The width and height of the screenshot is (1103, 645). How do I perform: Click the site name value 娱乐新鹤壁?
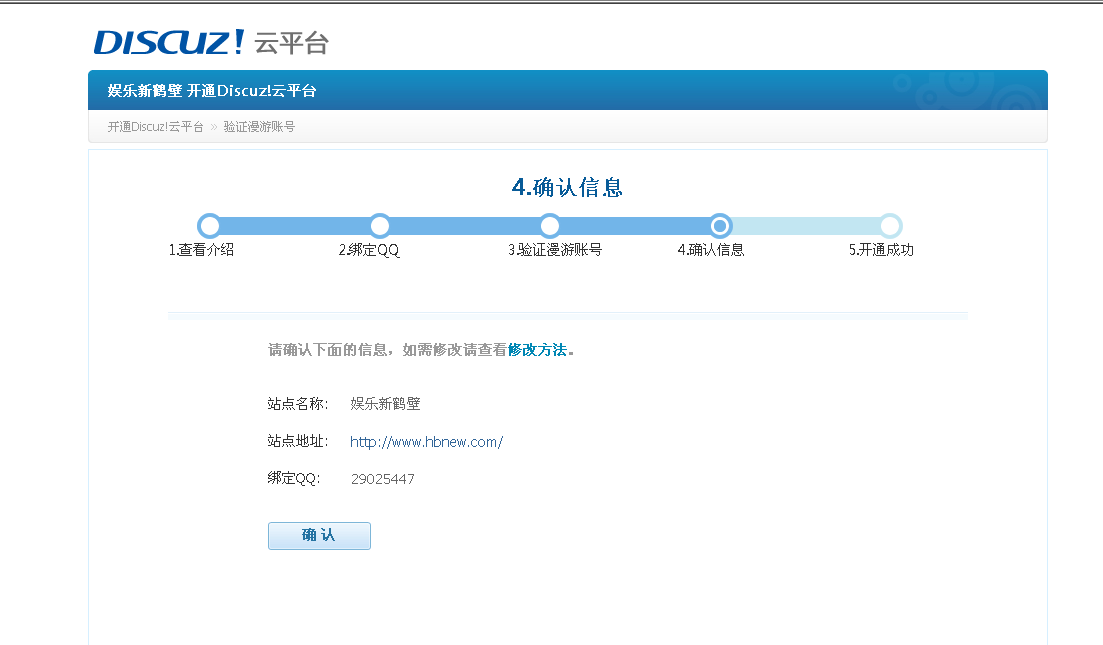click(x=385, y=404)
